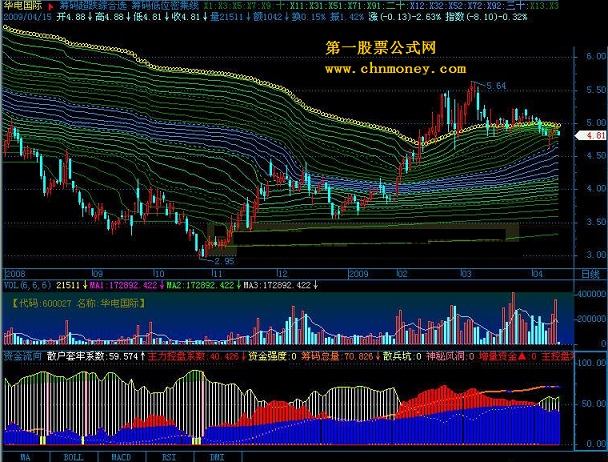This screenshot has height=462, width=608.
Task: Click the 华电国际 stock name label
Action: 23,7
